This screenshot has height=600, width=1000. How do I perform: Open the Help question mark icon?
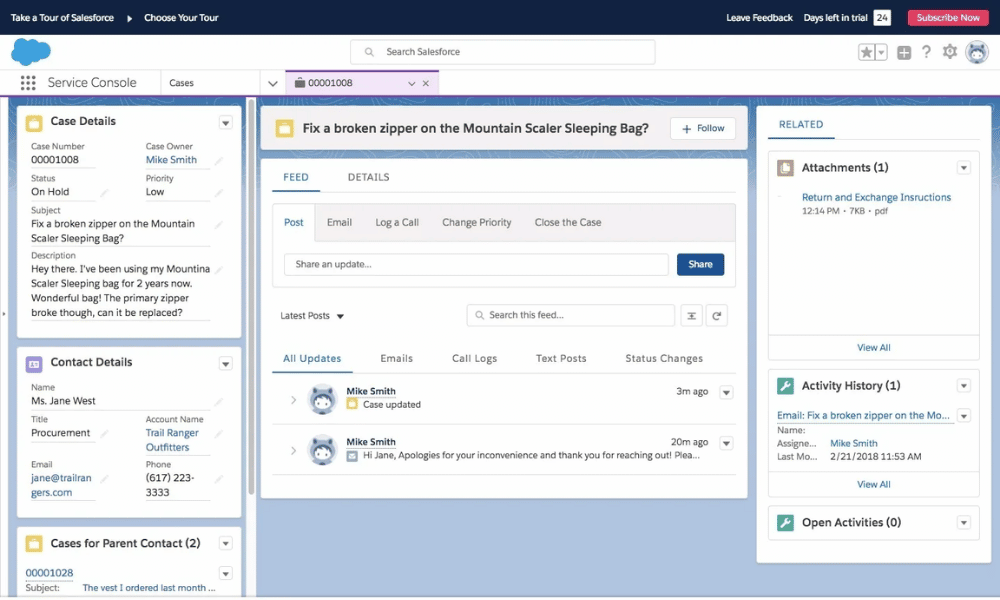coord(926,52)
